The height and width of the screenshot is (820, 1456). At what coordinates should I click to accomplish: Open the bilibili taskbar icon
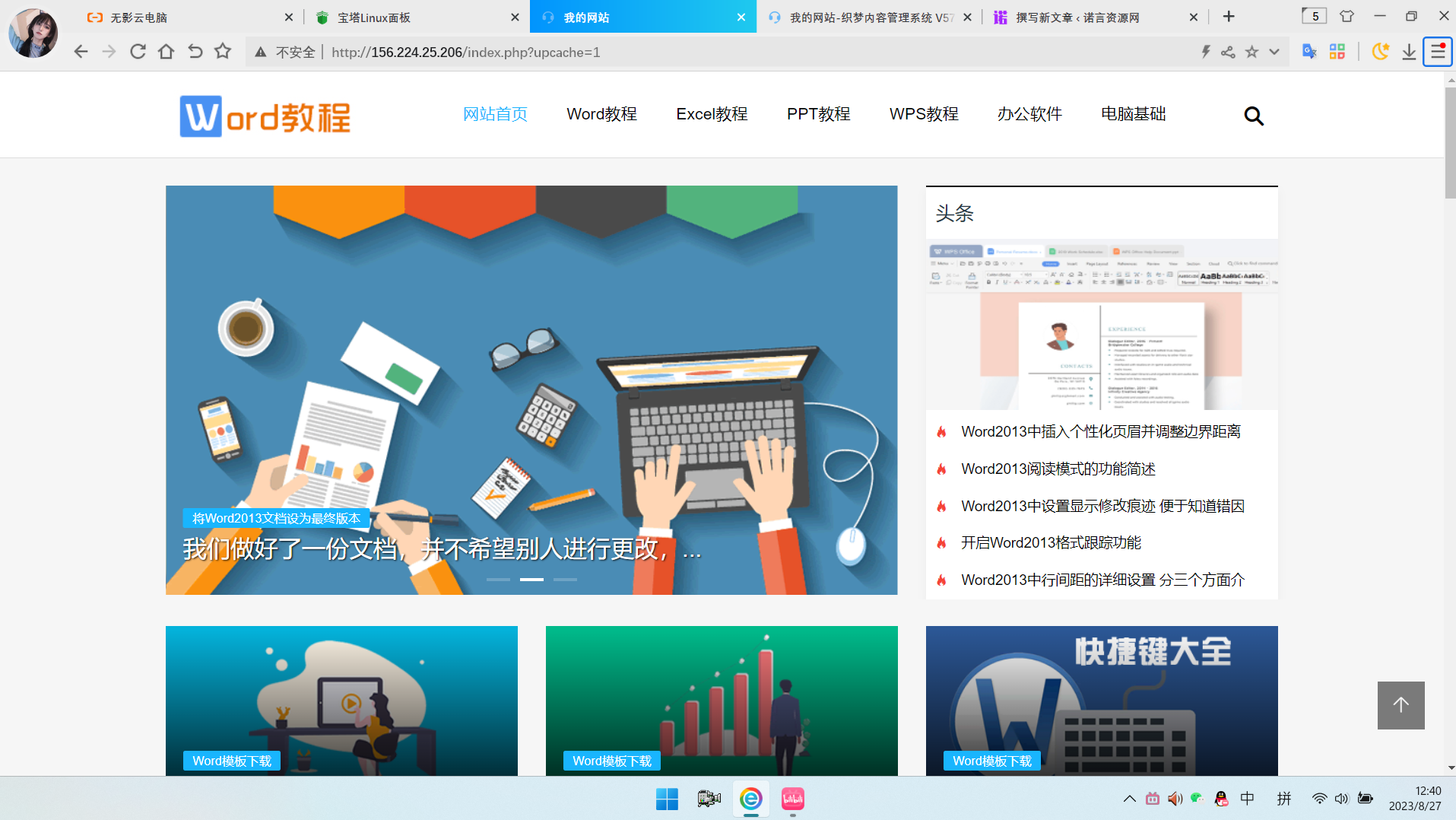[793, 799]
